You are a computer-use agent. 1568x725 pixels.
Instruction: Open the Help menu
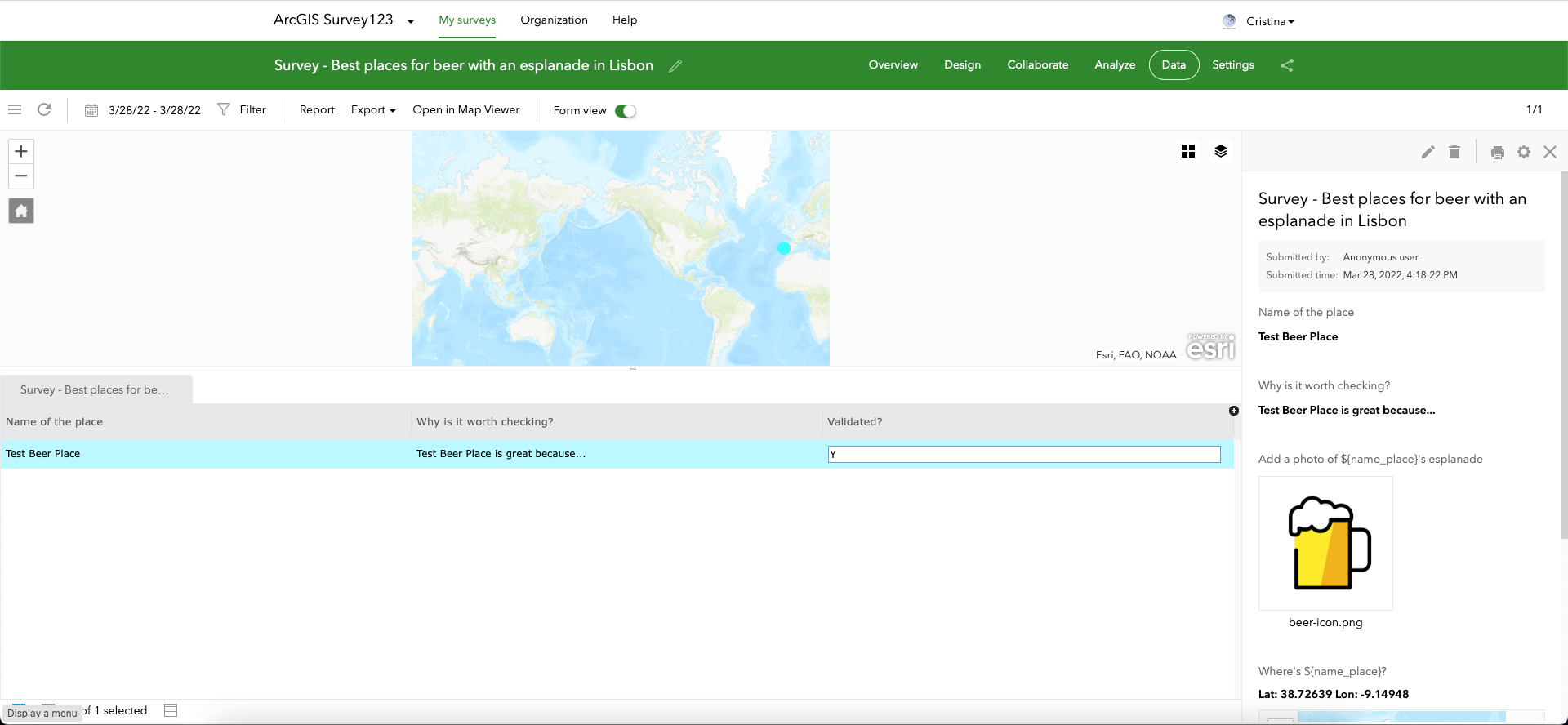tap(625, 20)
